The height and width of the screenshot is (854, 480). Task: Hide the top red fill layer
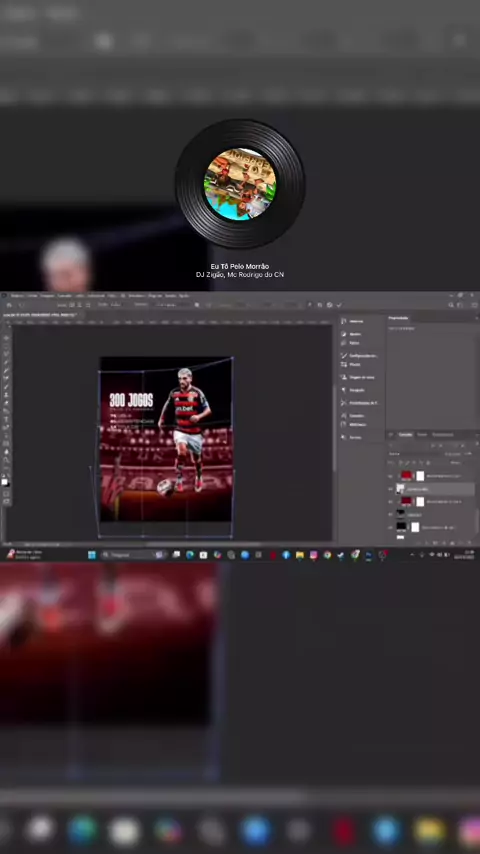pos(390,476)
